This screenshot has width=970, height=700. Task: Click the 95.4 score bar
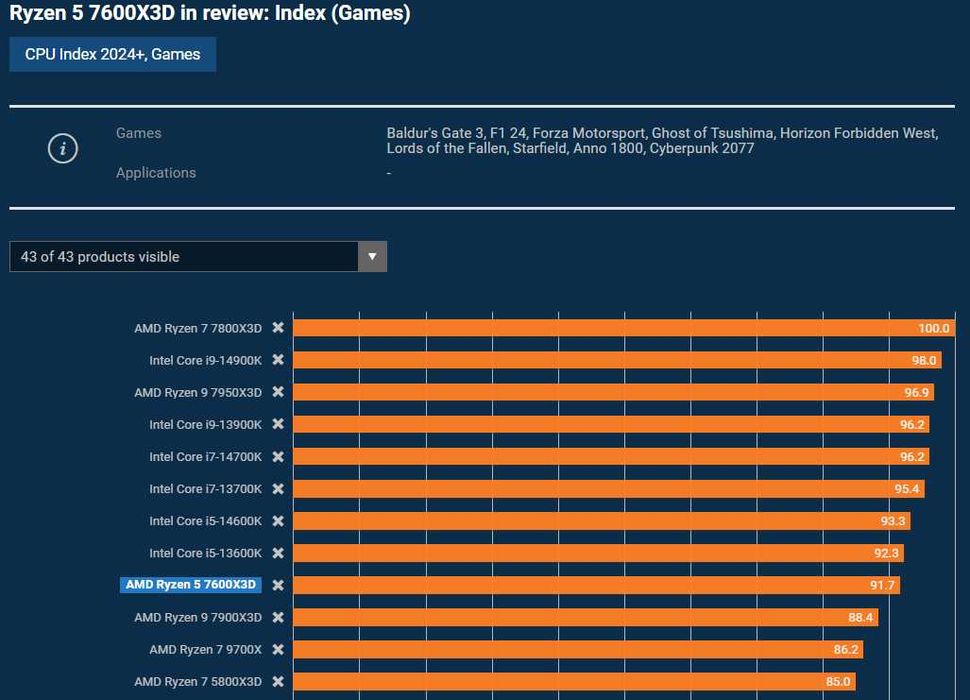[609, 489]
